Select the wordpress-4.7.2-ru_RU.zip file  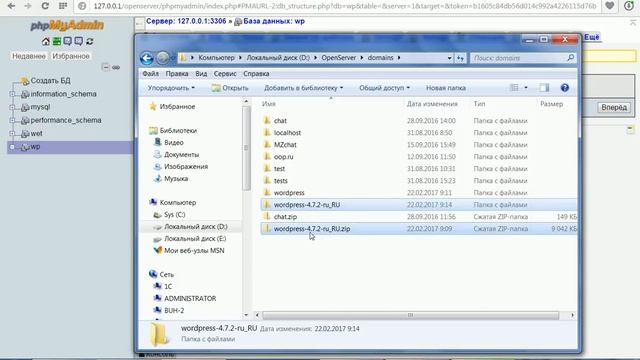[419, 229]
